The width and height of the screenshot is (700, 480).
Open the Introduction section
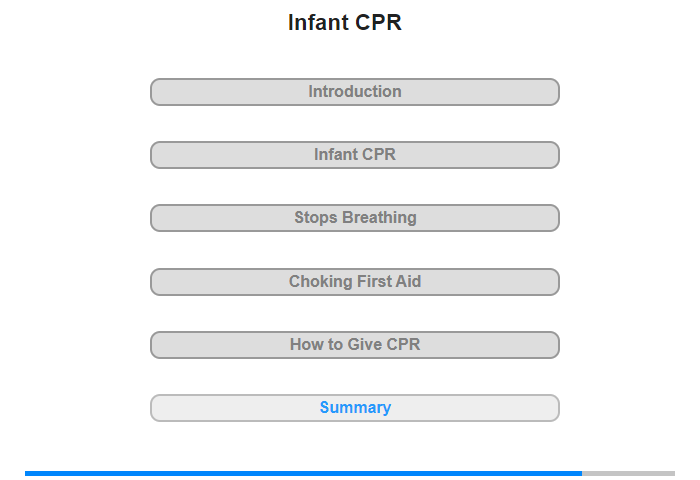click(355, 92)
